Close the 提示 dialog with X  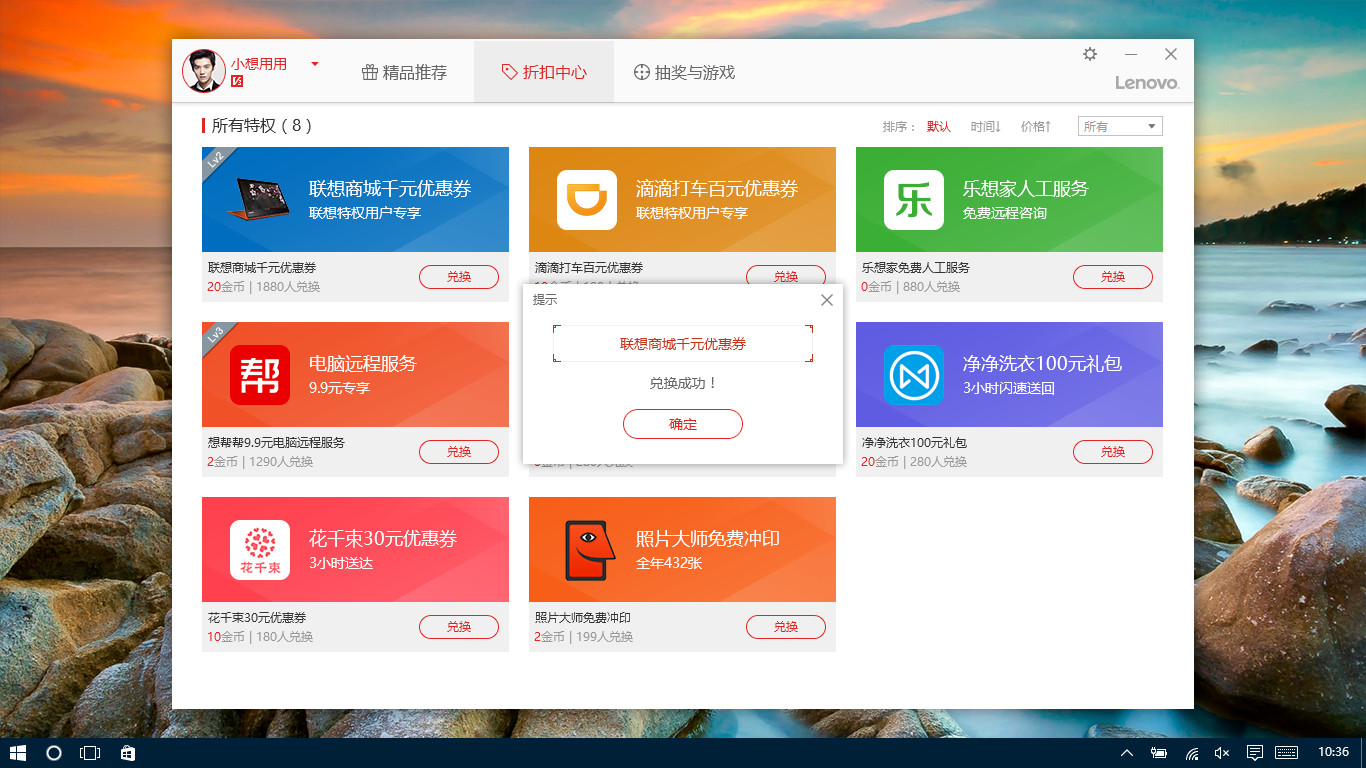pyautogui.click(x=826, y=300)
